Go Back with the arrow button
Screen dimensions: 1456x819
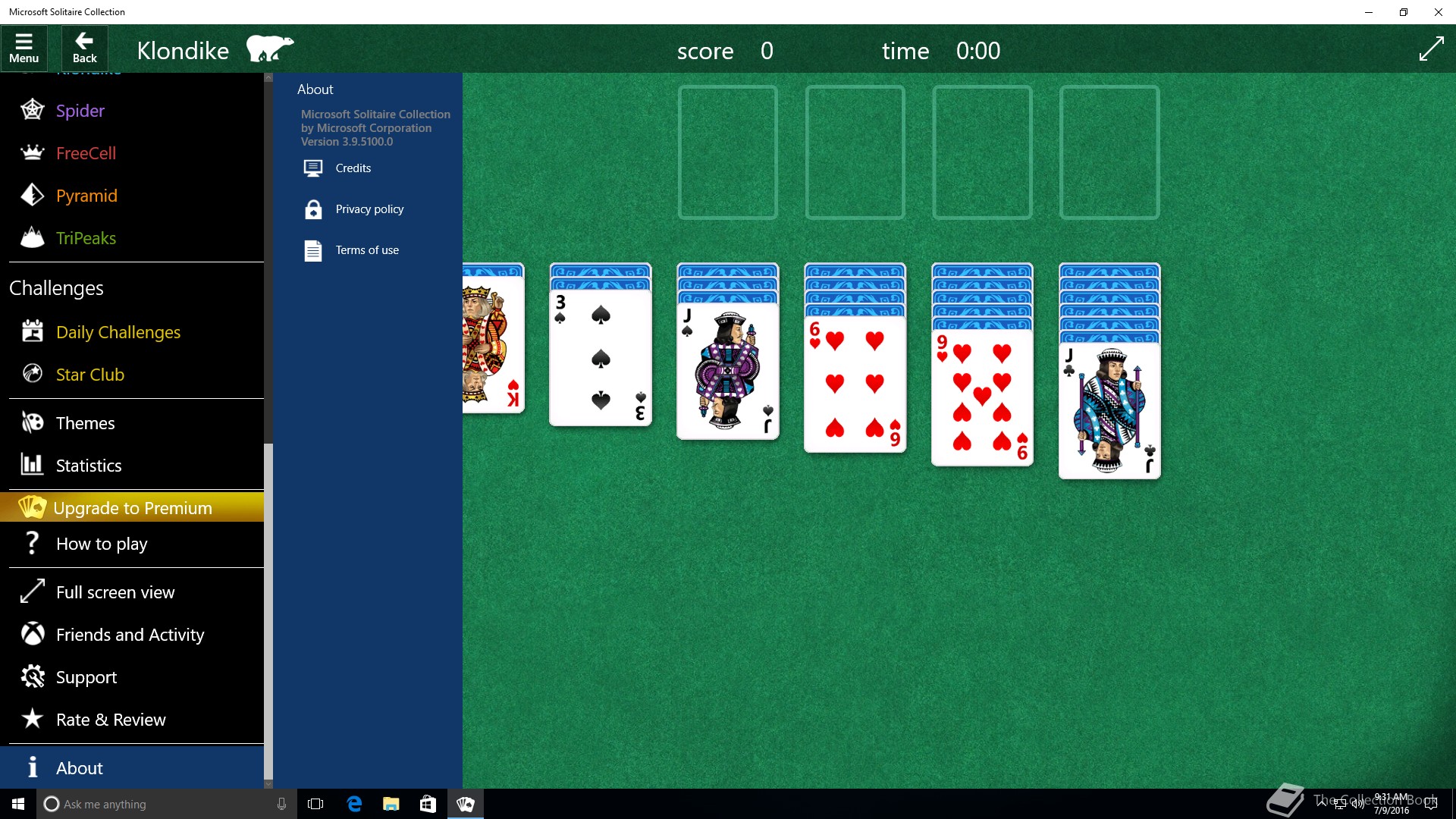(x=84, y=49)
